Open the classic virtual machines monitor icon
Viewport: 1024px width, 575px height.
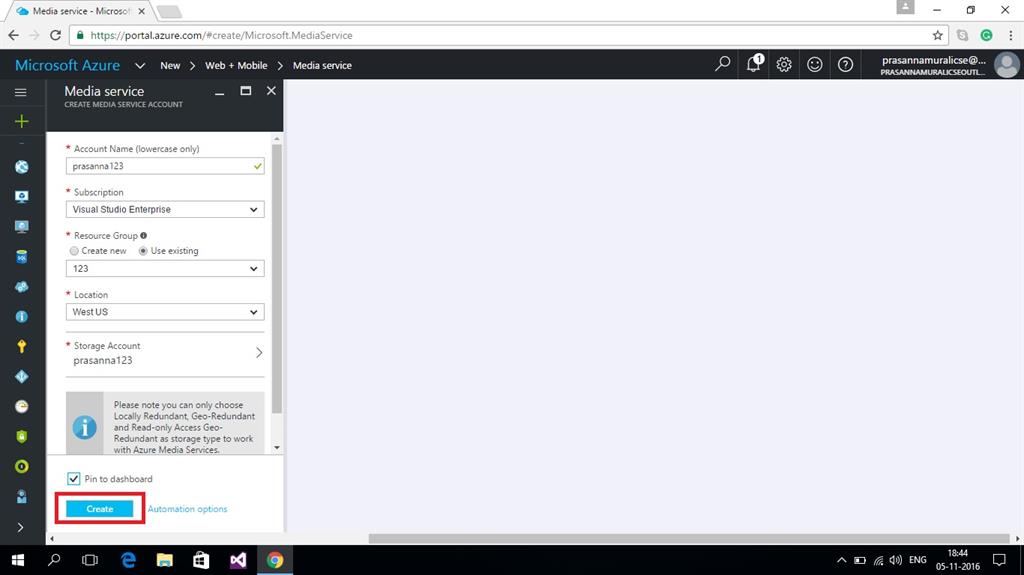22,227
